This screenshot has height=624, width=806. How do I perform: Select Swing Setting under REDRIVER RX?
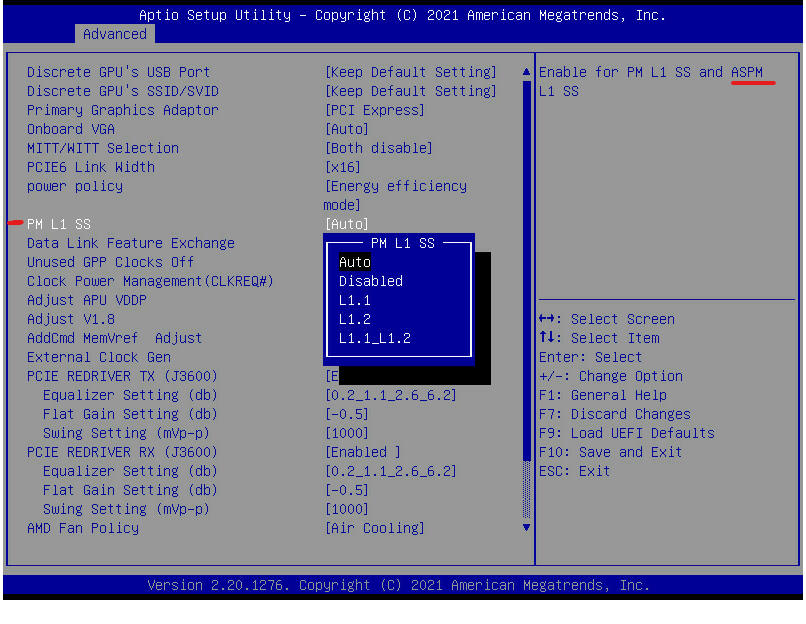(x=126, y=509)
